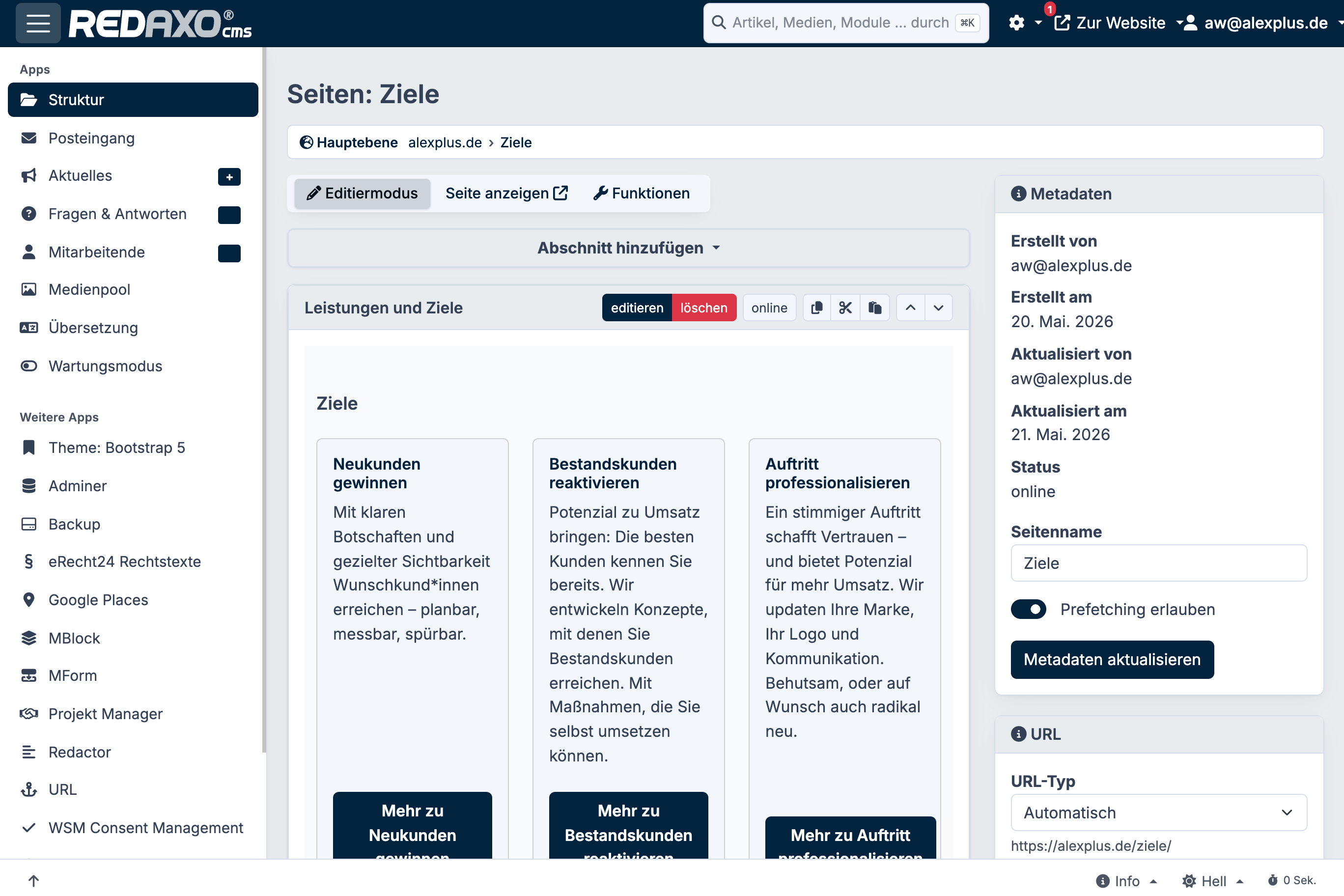Navigate to alexplus.de breadcrumb

pyautogui.click(x=445, y=142)
